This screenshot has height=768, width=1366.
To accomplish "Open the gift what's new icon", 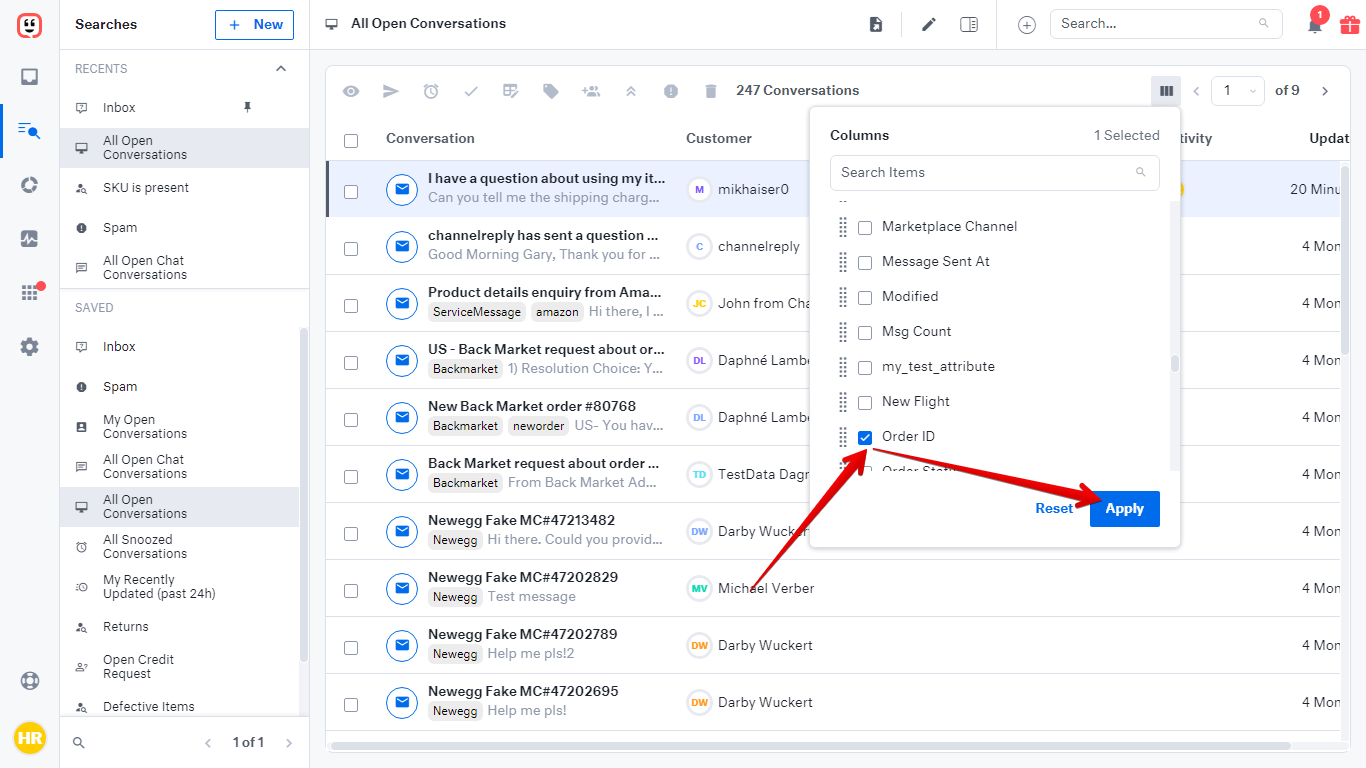I will (x=1350, y=25).
